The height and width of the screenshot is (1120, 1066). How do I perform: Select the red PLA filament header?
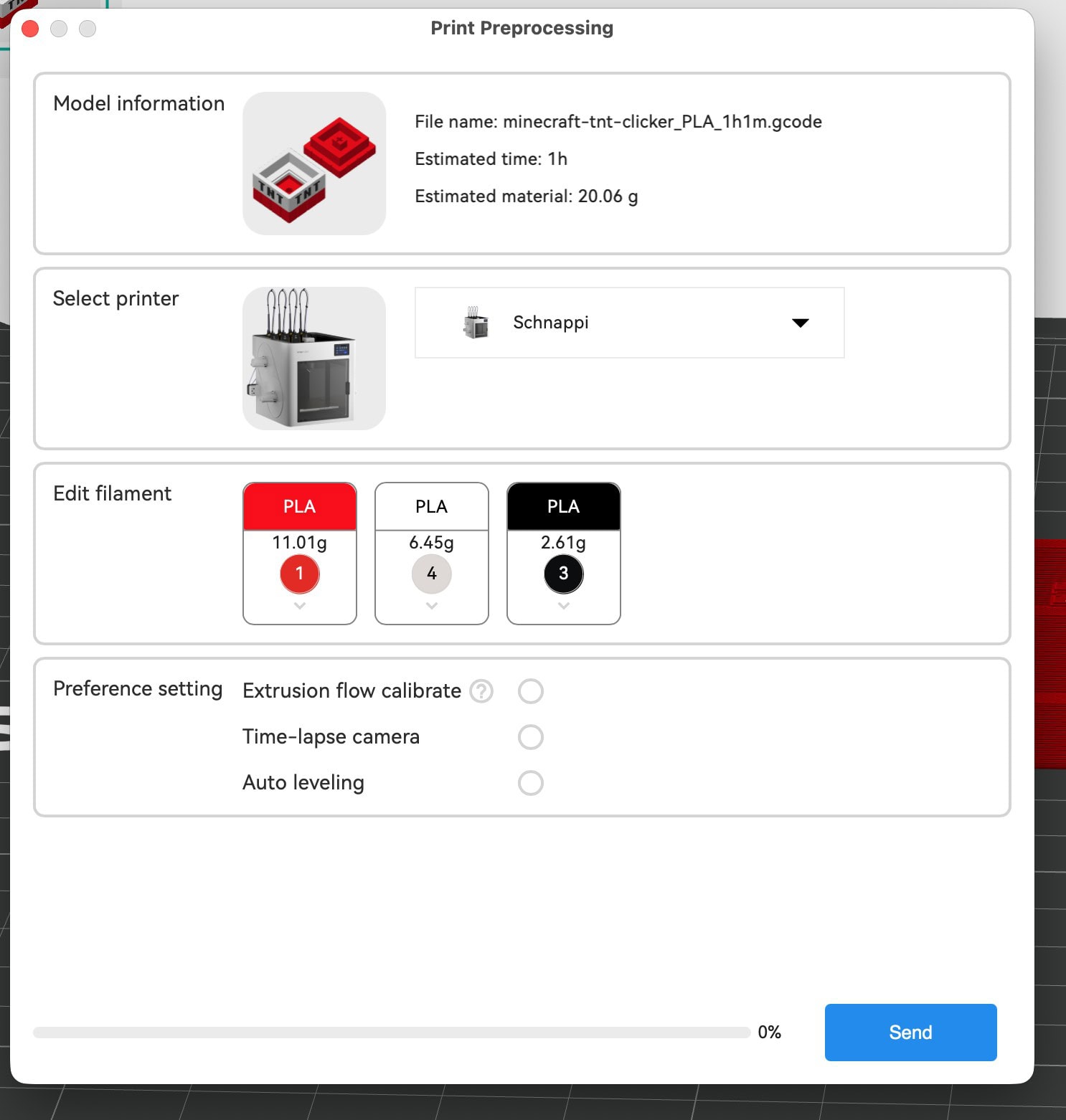pos(300,507)
